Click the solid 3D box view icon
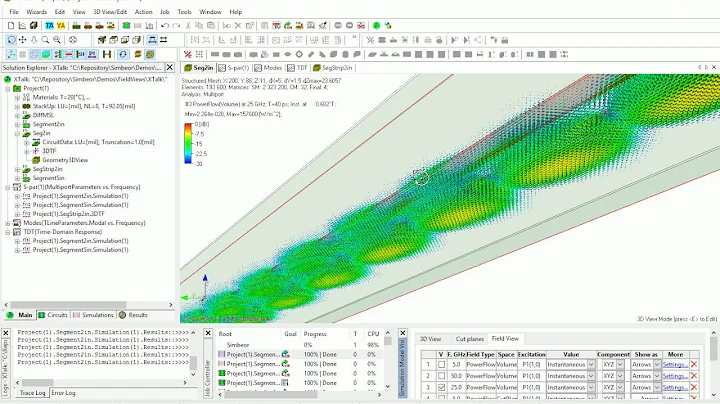Viewport: 720px width, 404px height. 102,40
